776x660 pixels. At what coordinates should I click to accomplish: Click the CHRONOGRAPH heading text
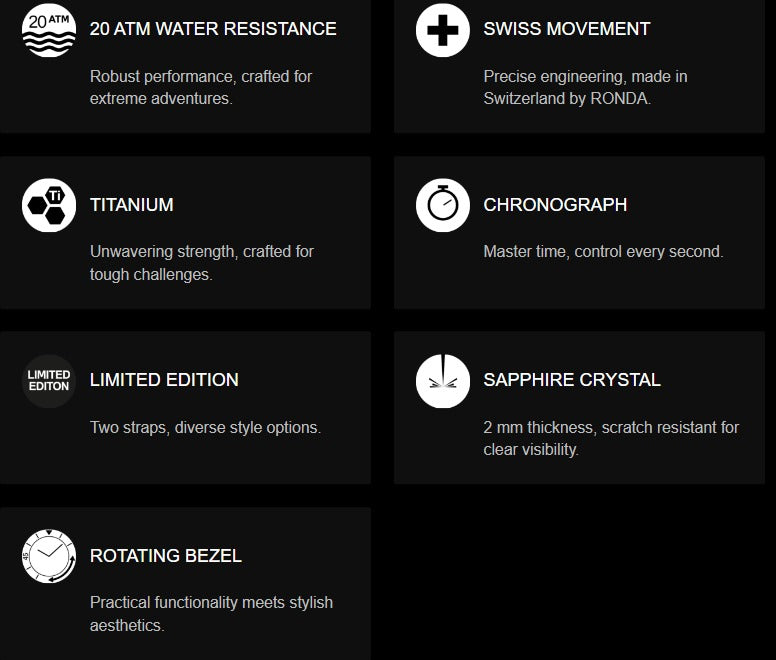(x=555, y=205)
